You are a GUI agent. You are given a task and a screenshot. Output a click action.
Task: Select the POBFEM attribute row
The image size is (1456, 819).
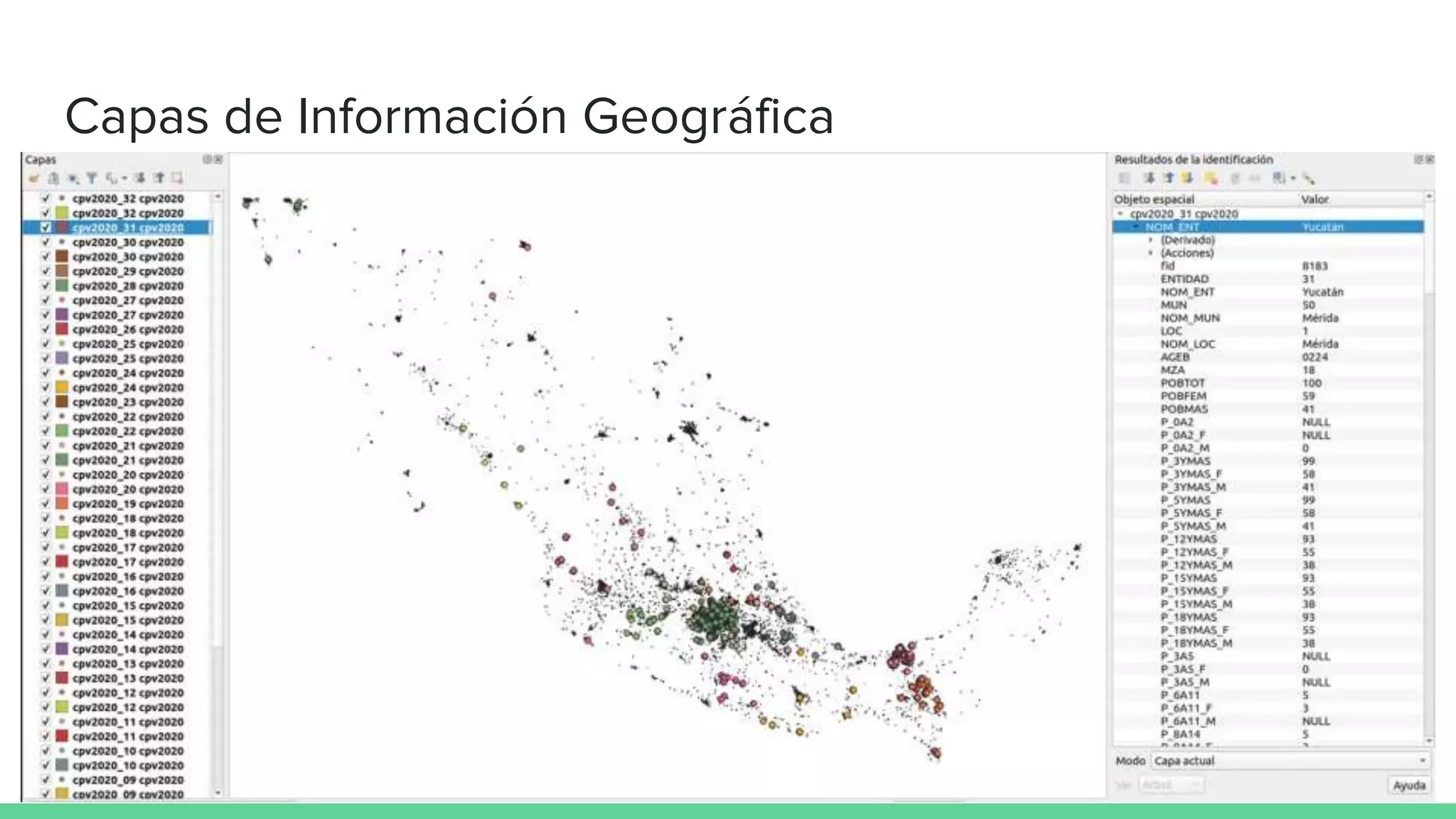click(1268, 395)
